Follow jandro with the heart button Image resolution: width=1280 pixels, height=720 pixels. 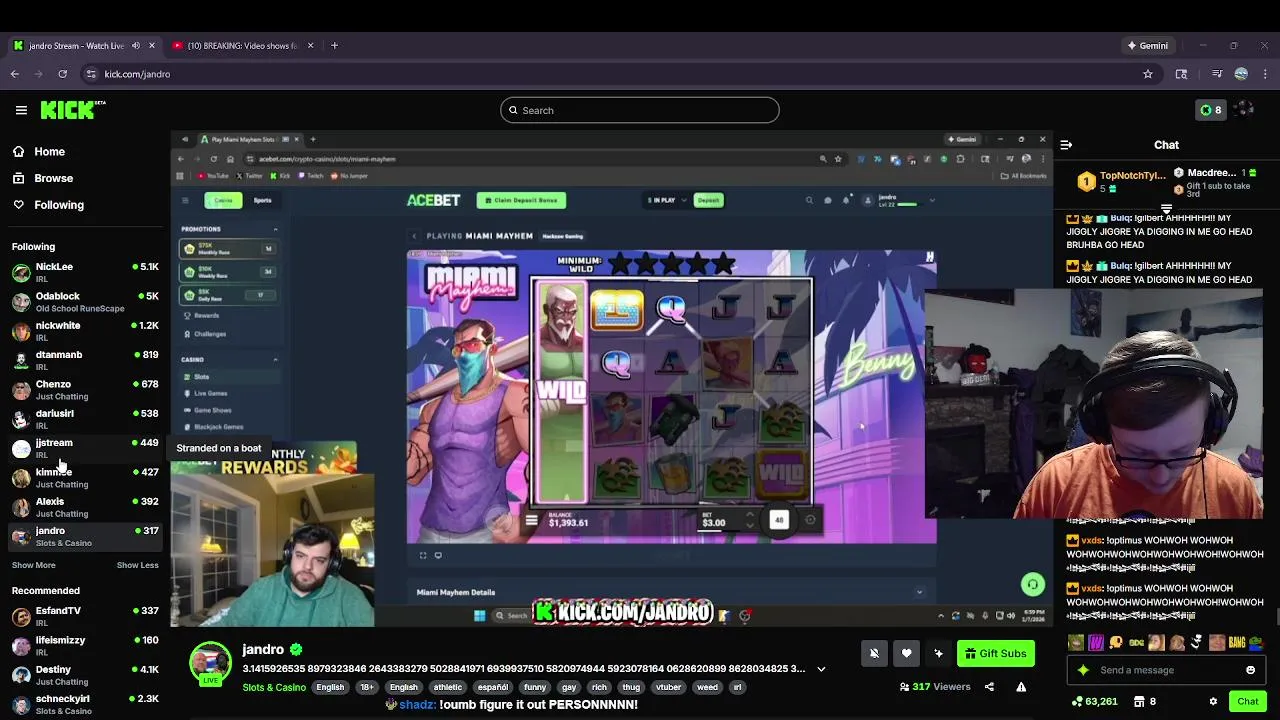(906, 653)
